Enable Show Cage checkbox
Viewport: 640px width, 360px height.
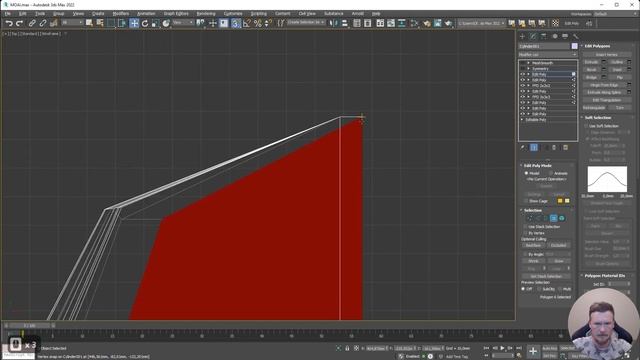tap(526, 201)
